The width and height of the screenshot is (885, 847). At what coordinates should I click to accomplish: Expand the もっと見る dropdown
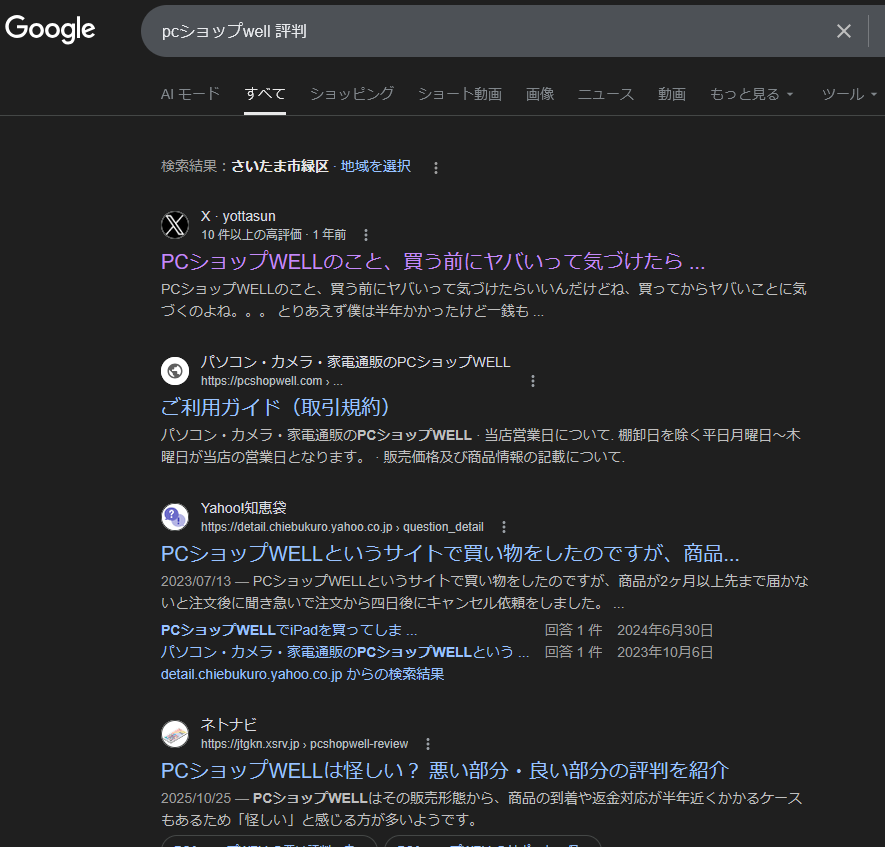(751, 93)
